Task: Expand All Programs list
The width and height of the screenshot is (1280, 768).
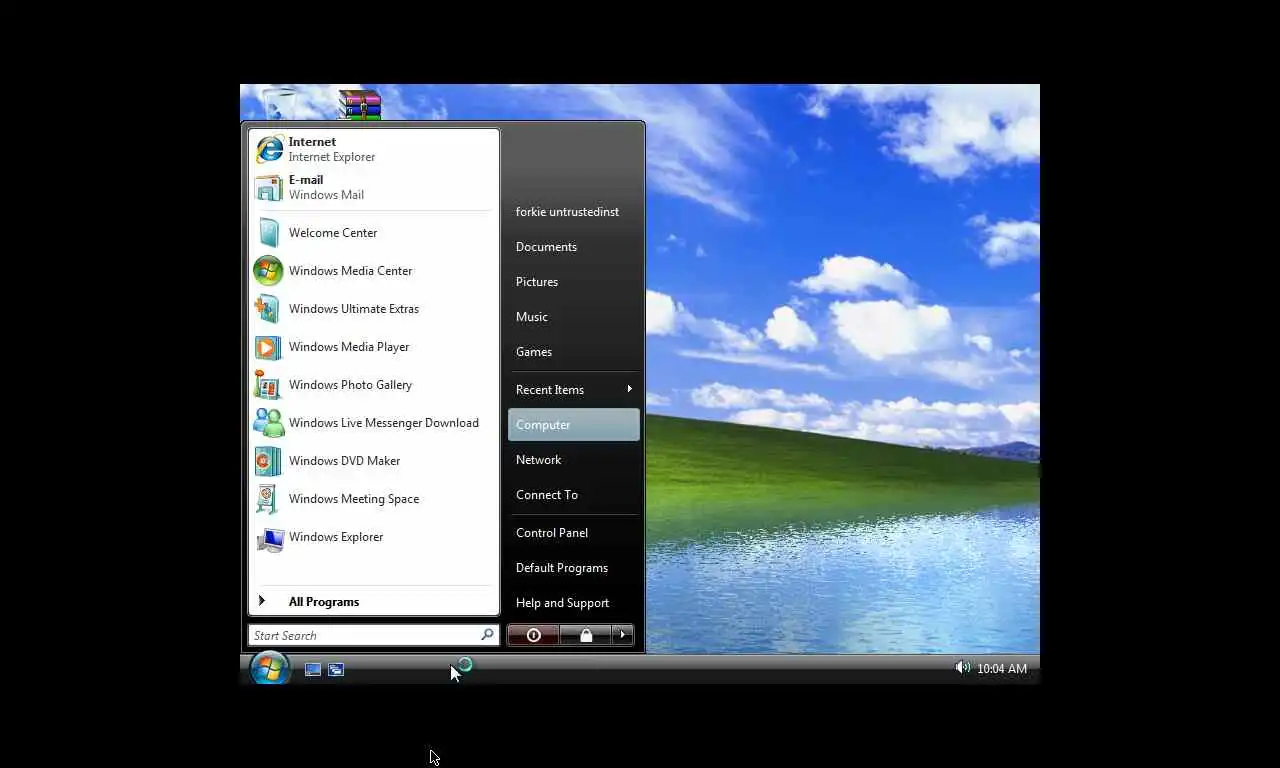Action: 374,602
